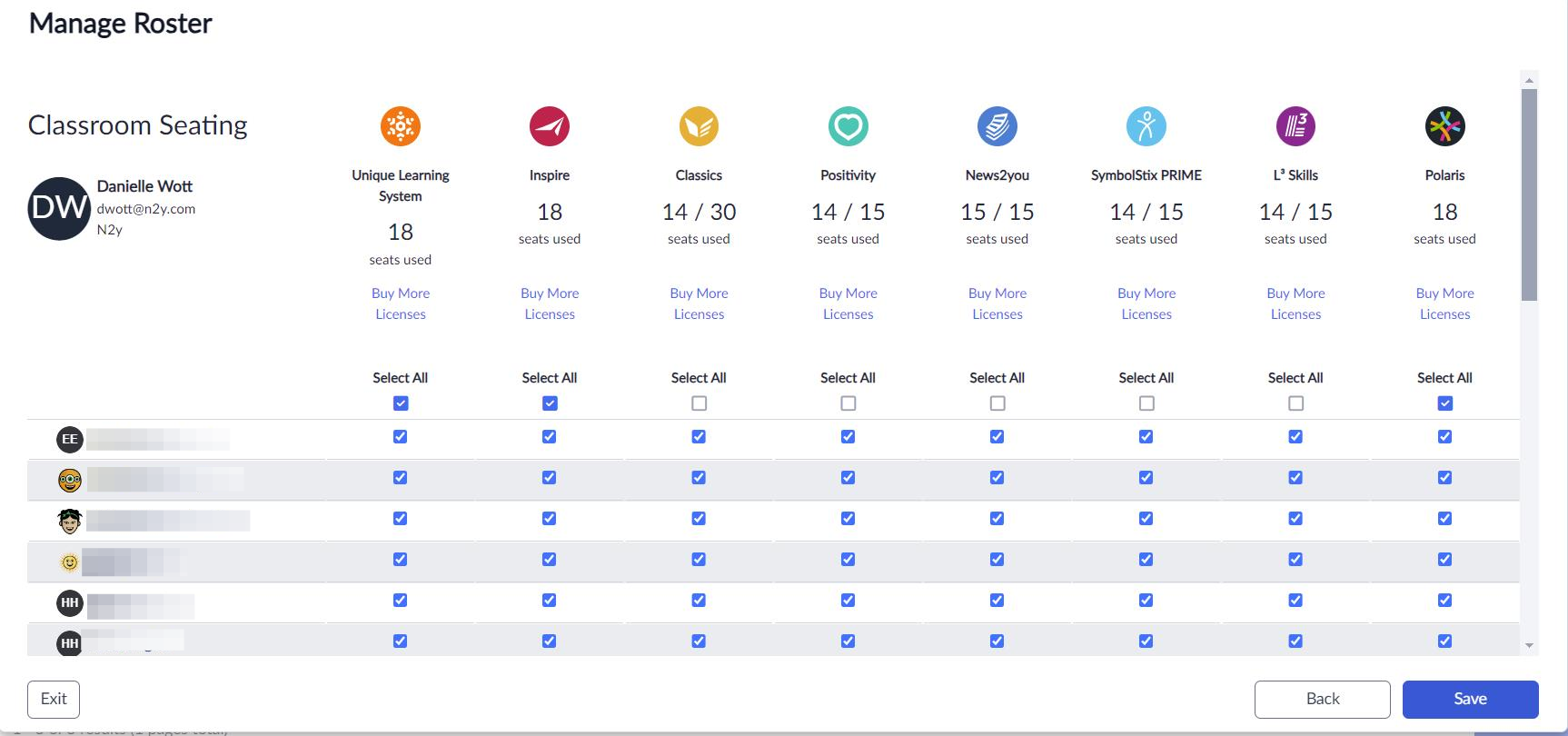Click the EE student avatar
This screenshot has height=736, width=1568.
70,440
